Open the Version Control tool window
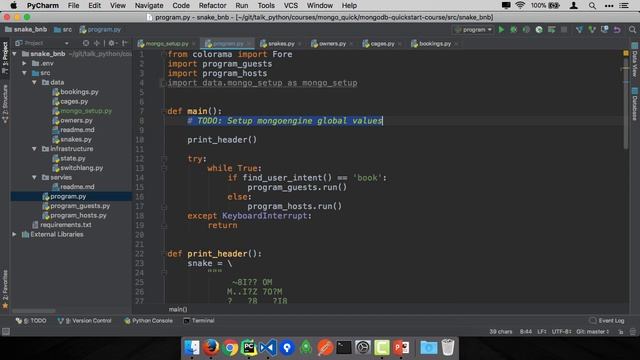 [85, 321]
